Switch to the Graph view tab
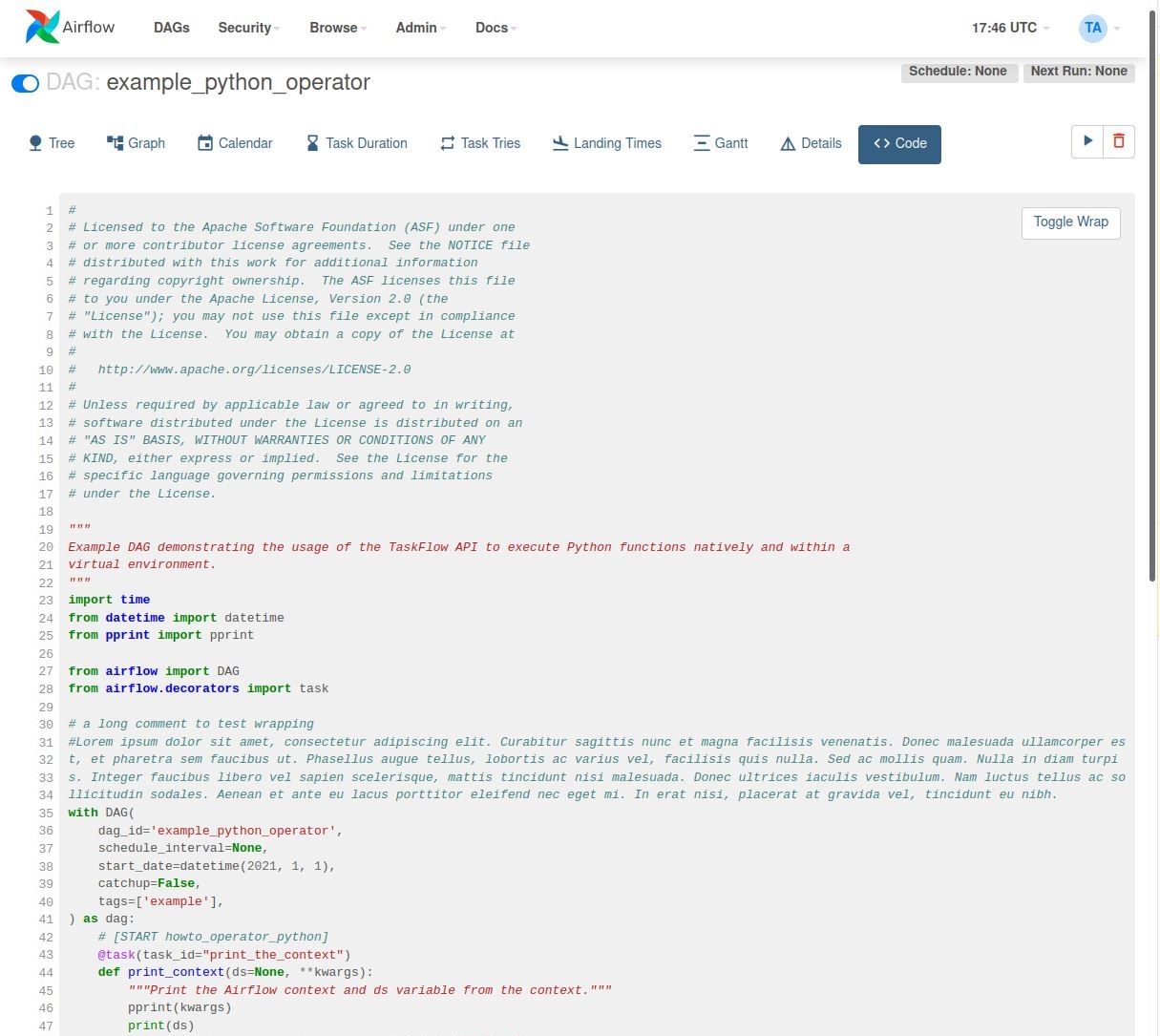The width and height of the screenshot is (1160, 1036). (136, 143)
